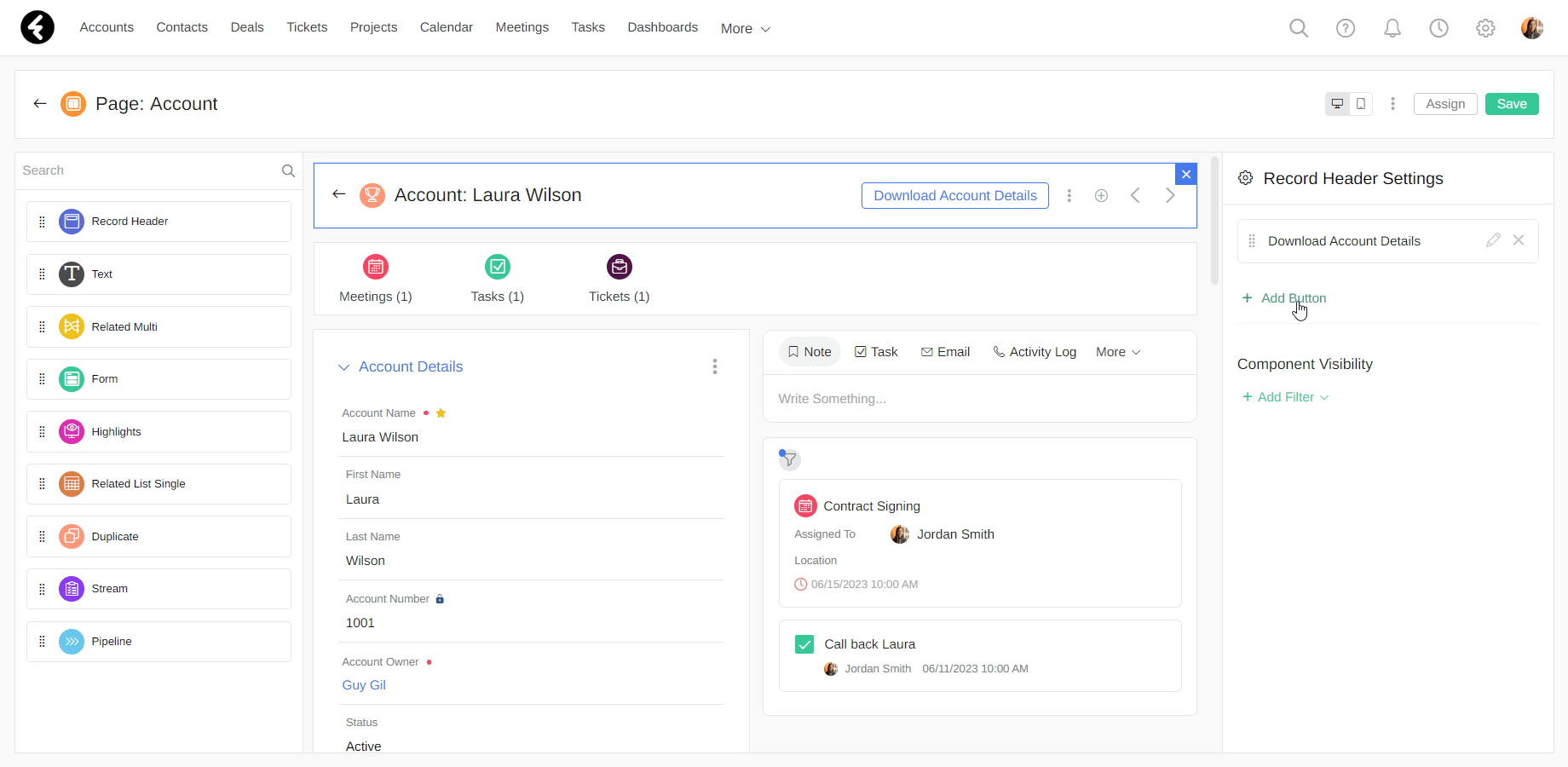
Task: Click the plus circle icon in record header
Action: pos(1101,196)
